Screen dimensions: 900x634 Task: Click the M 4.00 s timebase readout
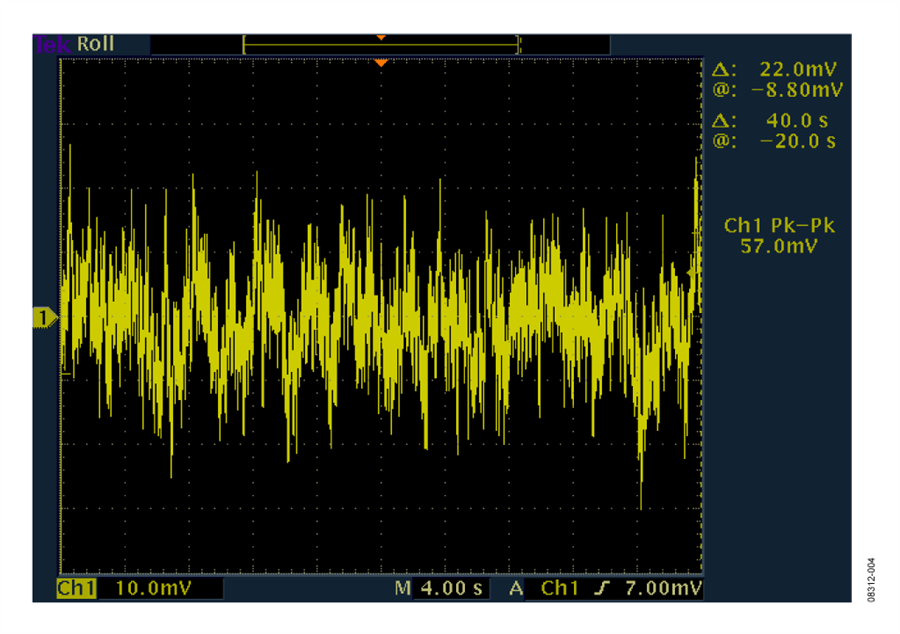click(x=439, y=588)
